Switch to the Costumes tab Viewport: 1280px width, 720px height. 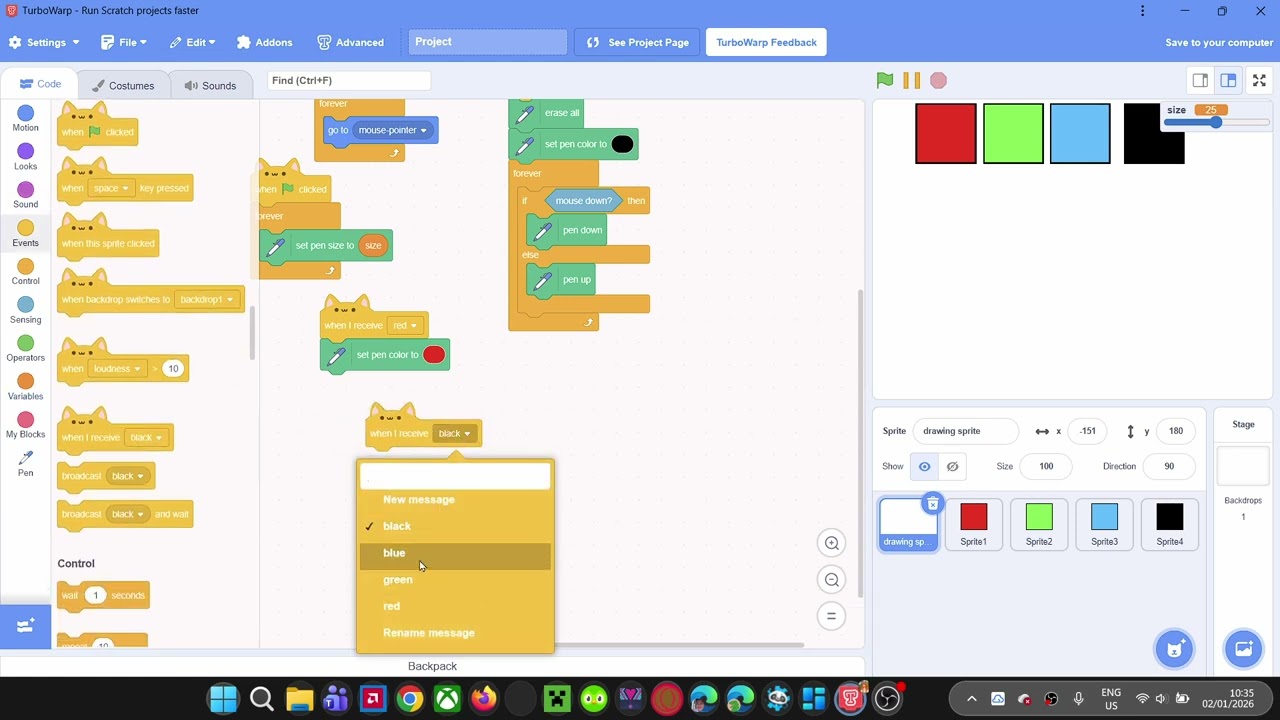click(123, 85)
